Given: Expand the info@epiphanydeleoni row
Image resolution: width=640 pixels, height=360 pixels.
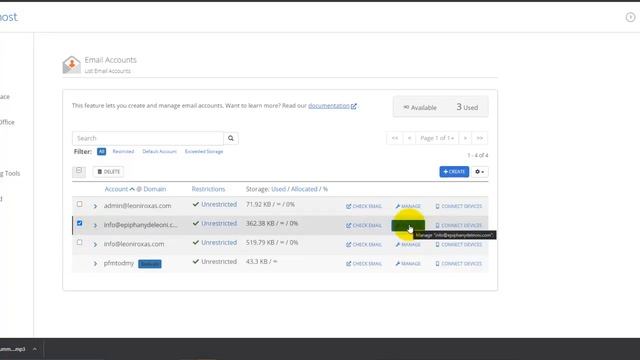Looking at the screenshot, I should point(95,225).
